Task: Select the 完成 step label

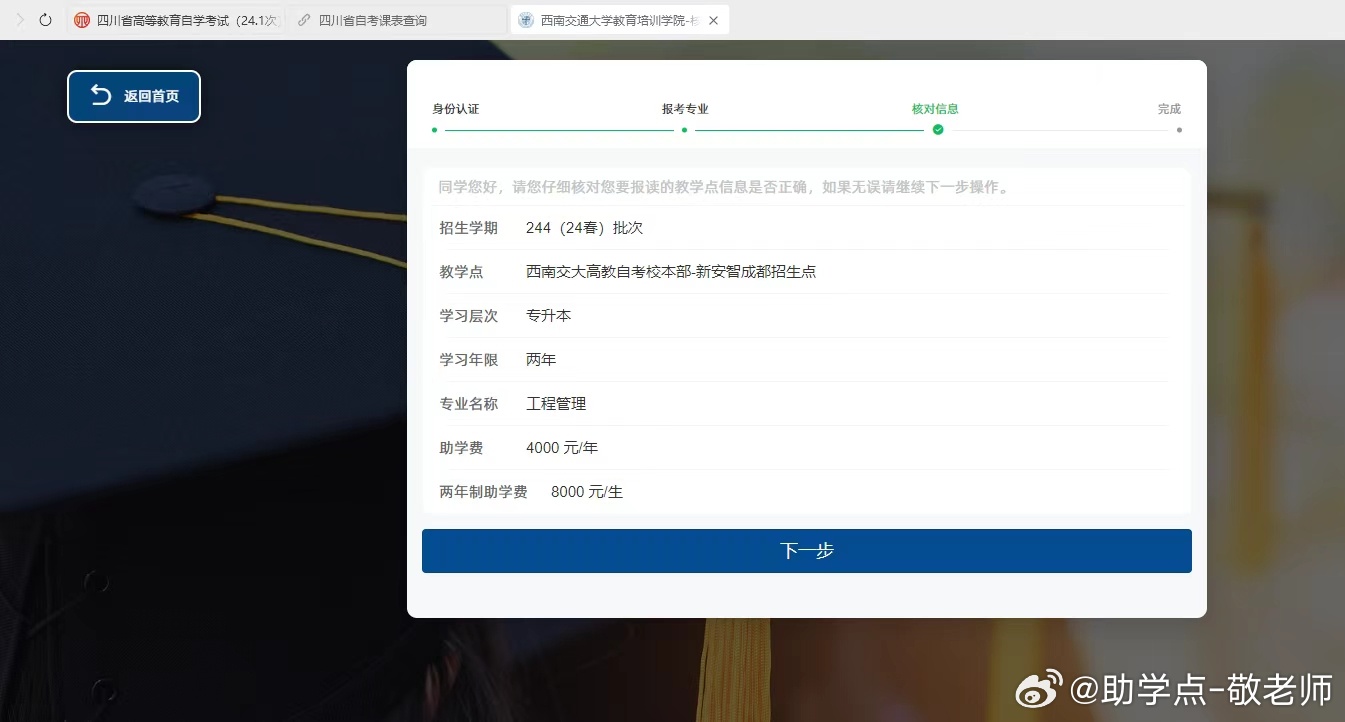Action: [x=1169, y=109]
